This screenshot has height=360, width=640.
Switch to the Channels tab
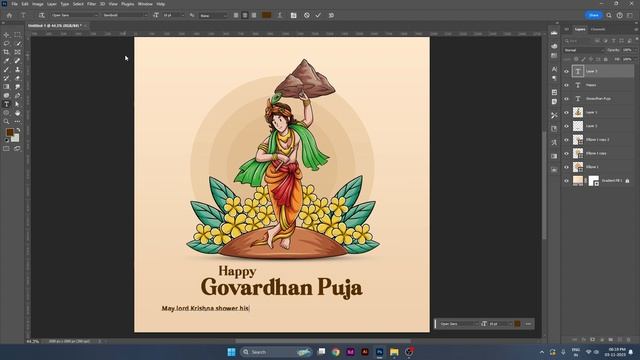(598, 29)
